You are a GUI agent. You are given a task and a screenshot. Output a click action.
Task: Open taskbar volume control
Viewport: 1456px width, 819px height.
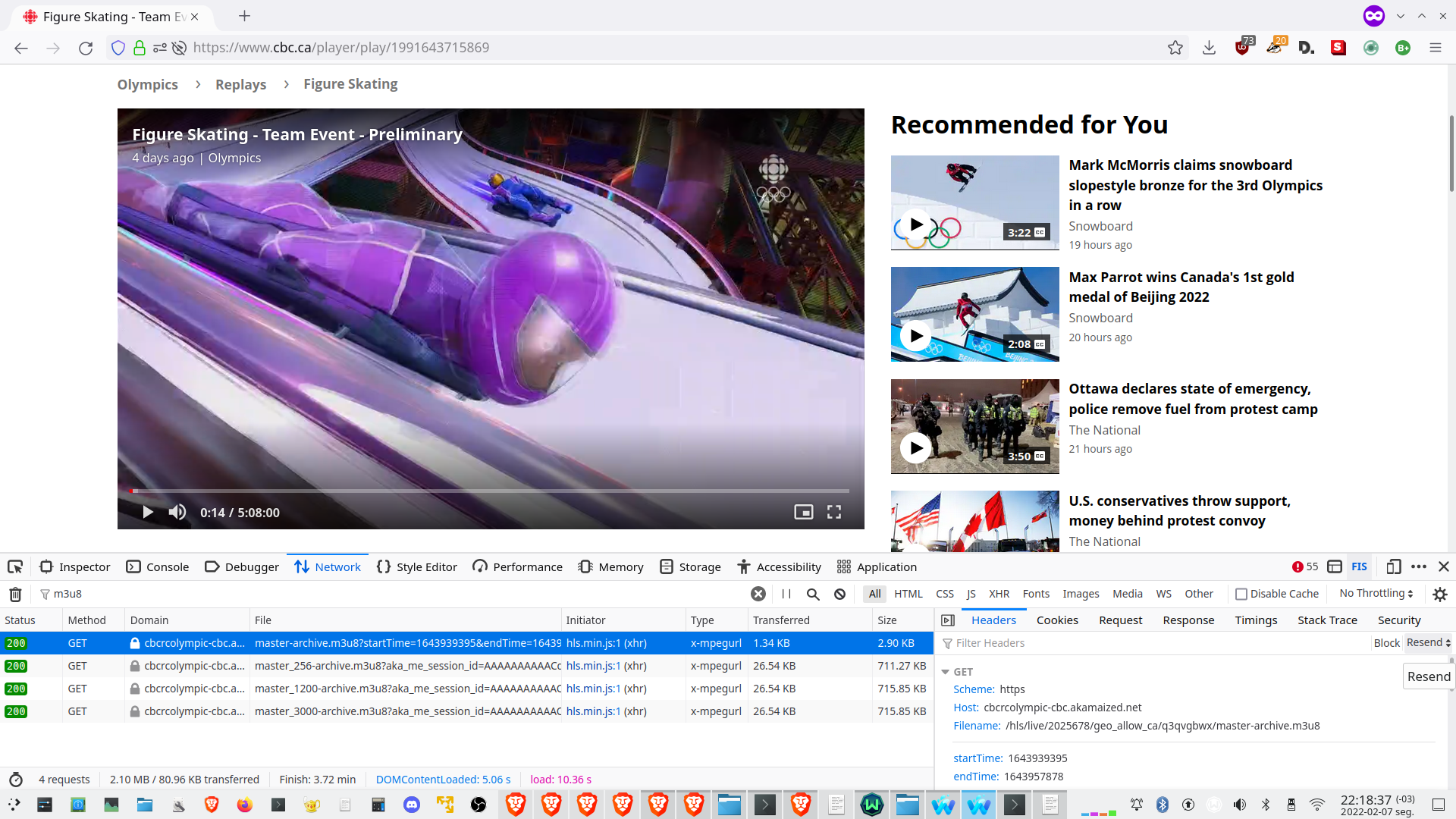coord(1239,805)
